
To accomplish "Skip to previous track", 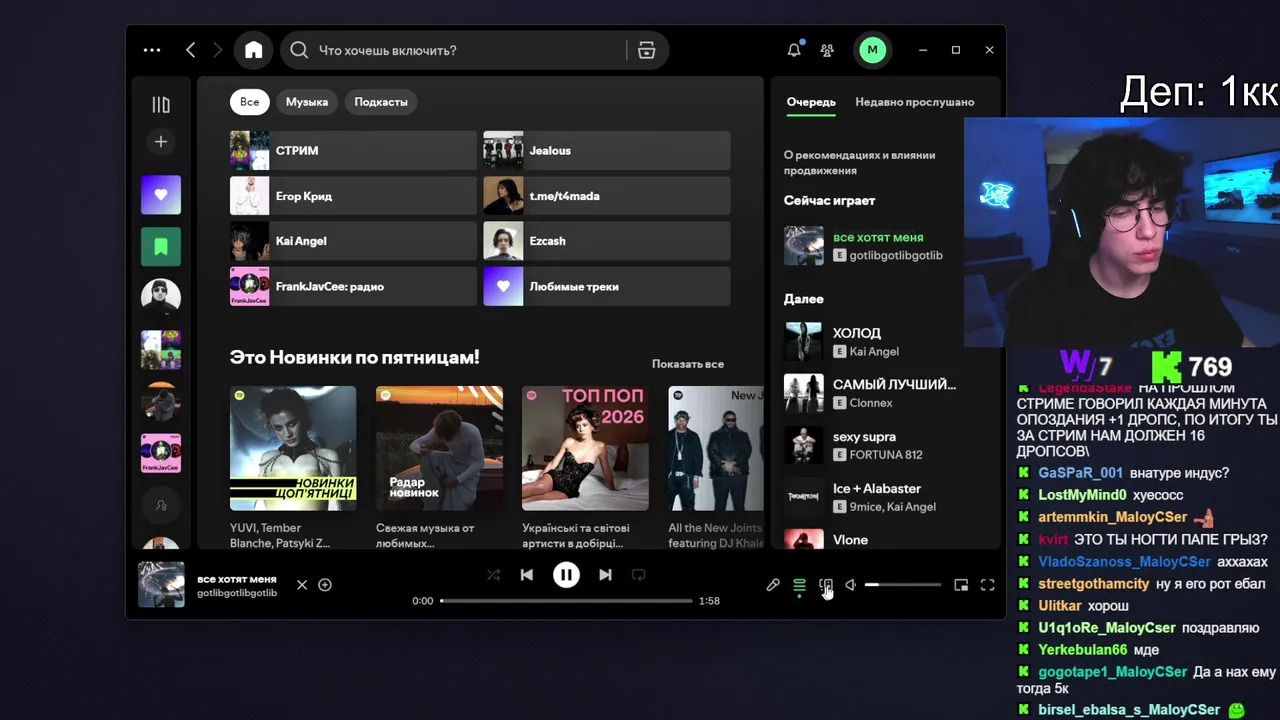I will (527, 575).
